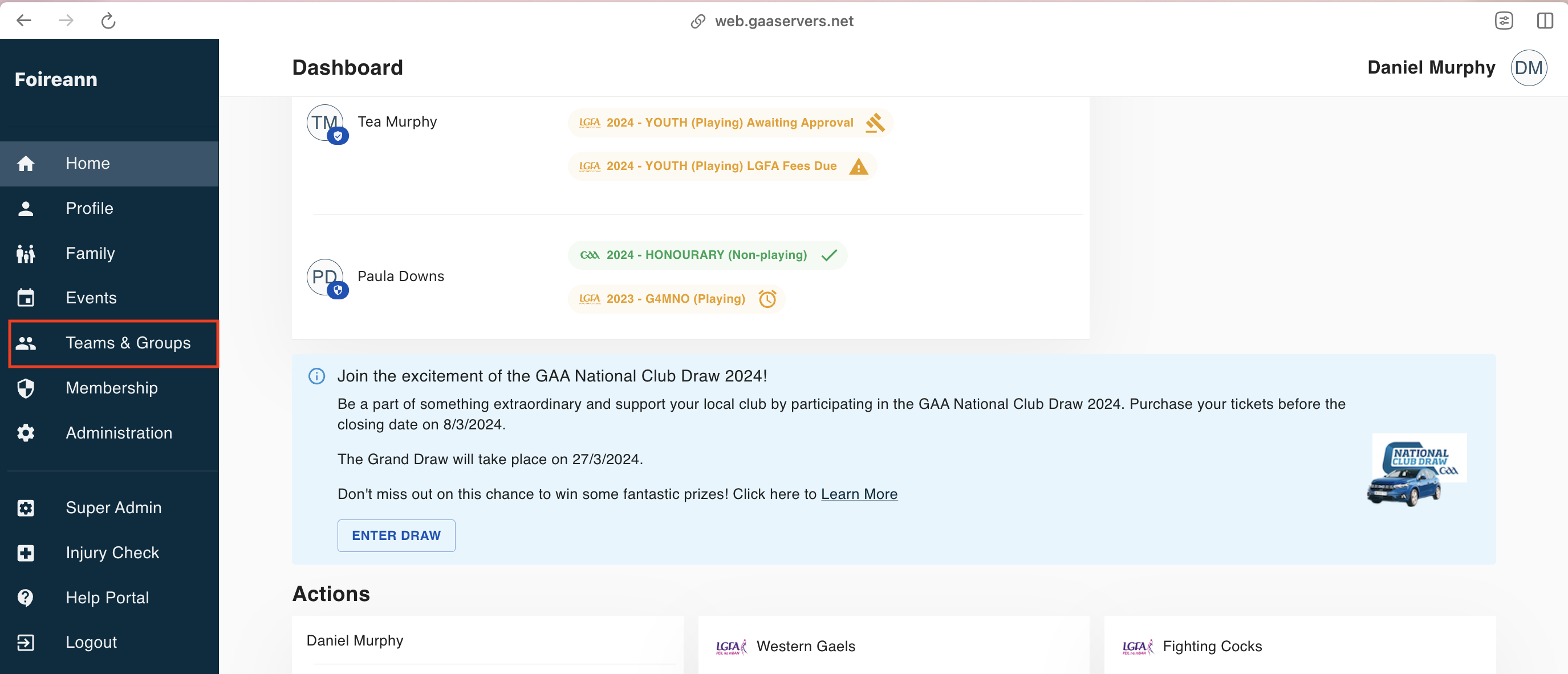Viewport: 1568px width, 674px height.
Task: Click the LGFA logo beside Western Gaels
Action: (x=731, y=647)
